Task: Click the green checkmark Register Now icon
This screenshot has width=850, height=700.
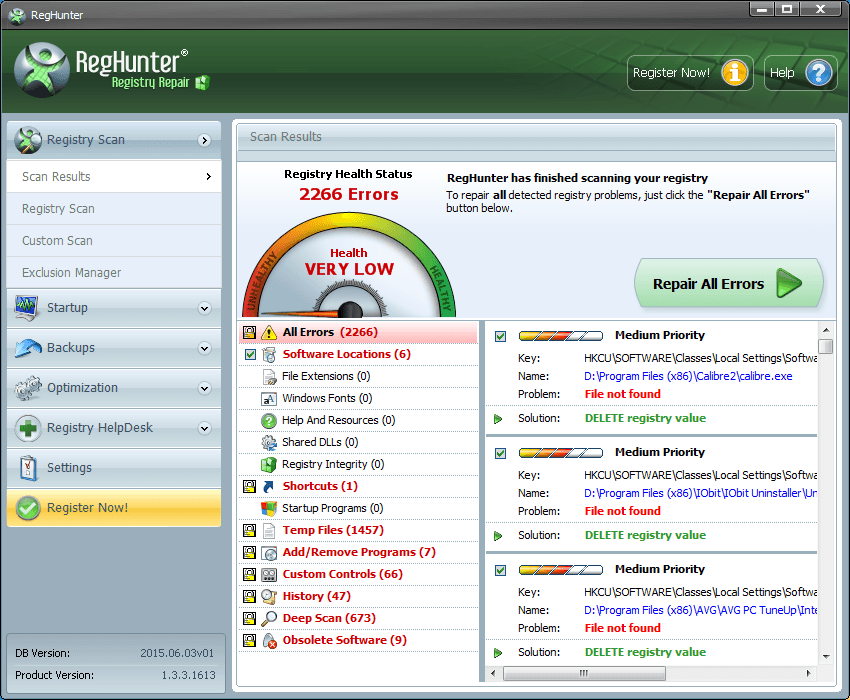Action: [28, 508]
